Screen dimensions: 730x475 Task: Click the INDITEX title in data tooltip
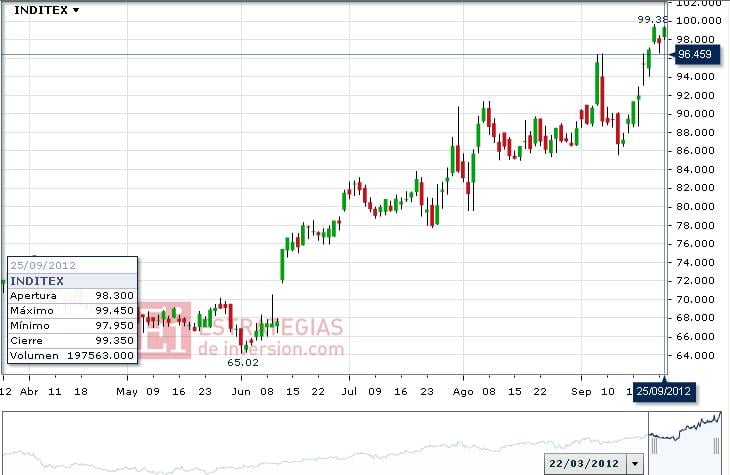click(37, 281)
